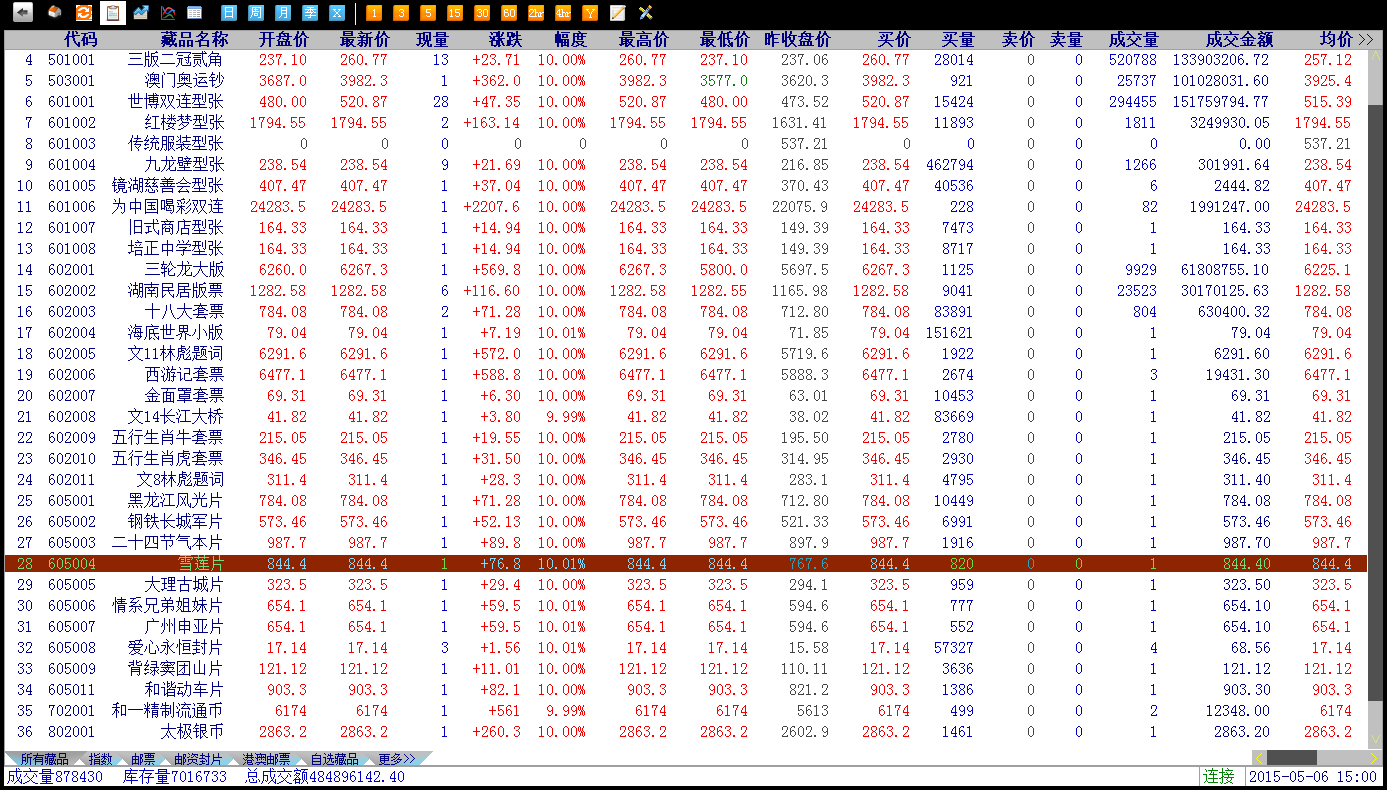Sort by the 最新价 column header

point(364,40)
